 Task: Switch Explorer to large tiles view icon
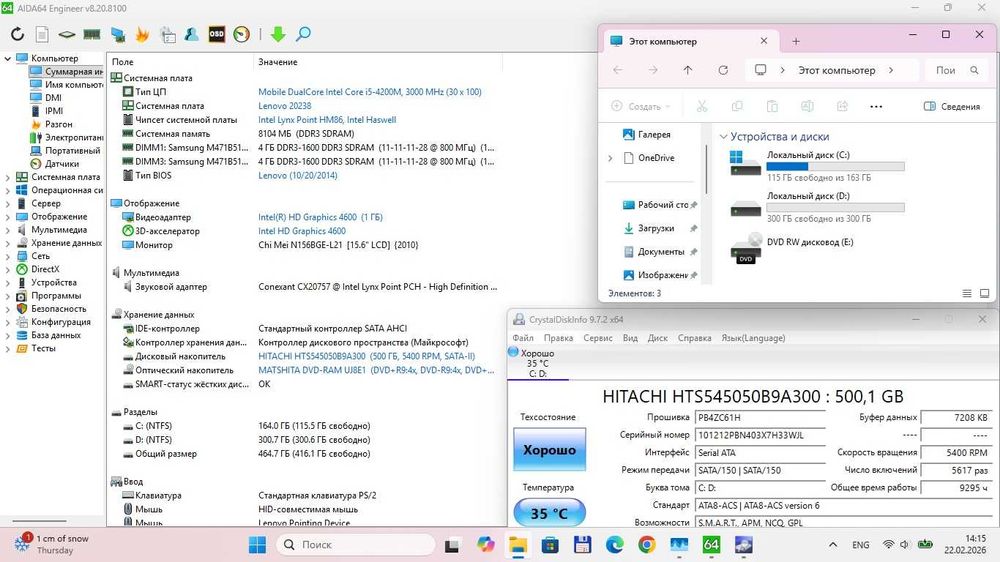coord(984,293)
